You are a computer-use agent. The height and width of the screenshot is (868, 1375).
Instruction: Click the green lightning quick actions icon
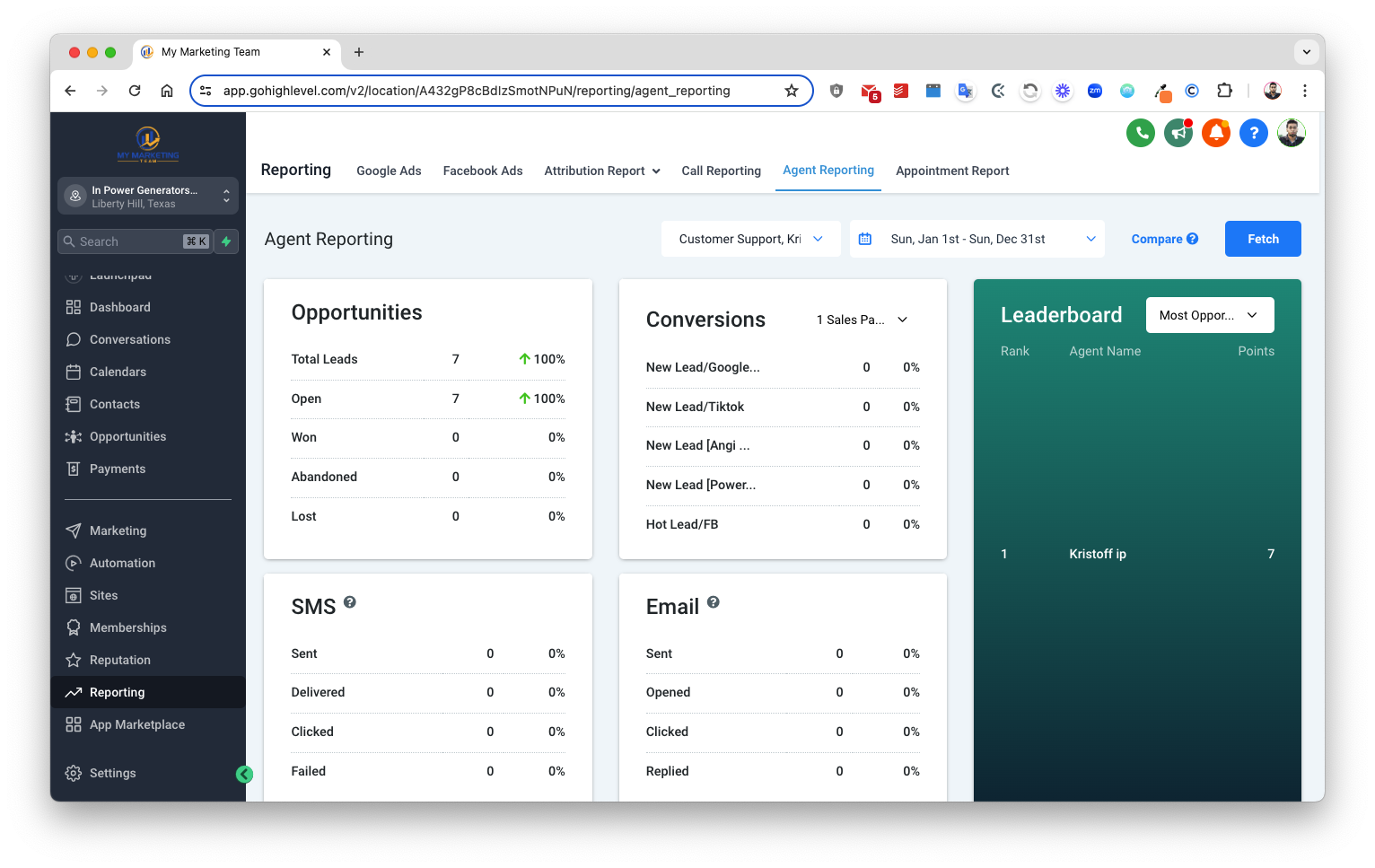[x=226, y=241]
